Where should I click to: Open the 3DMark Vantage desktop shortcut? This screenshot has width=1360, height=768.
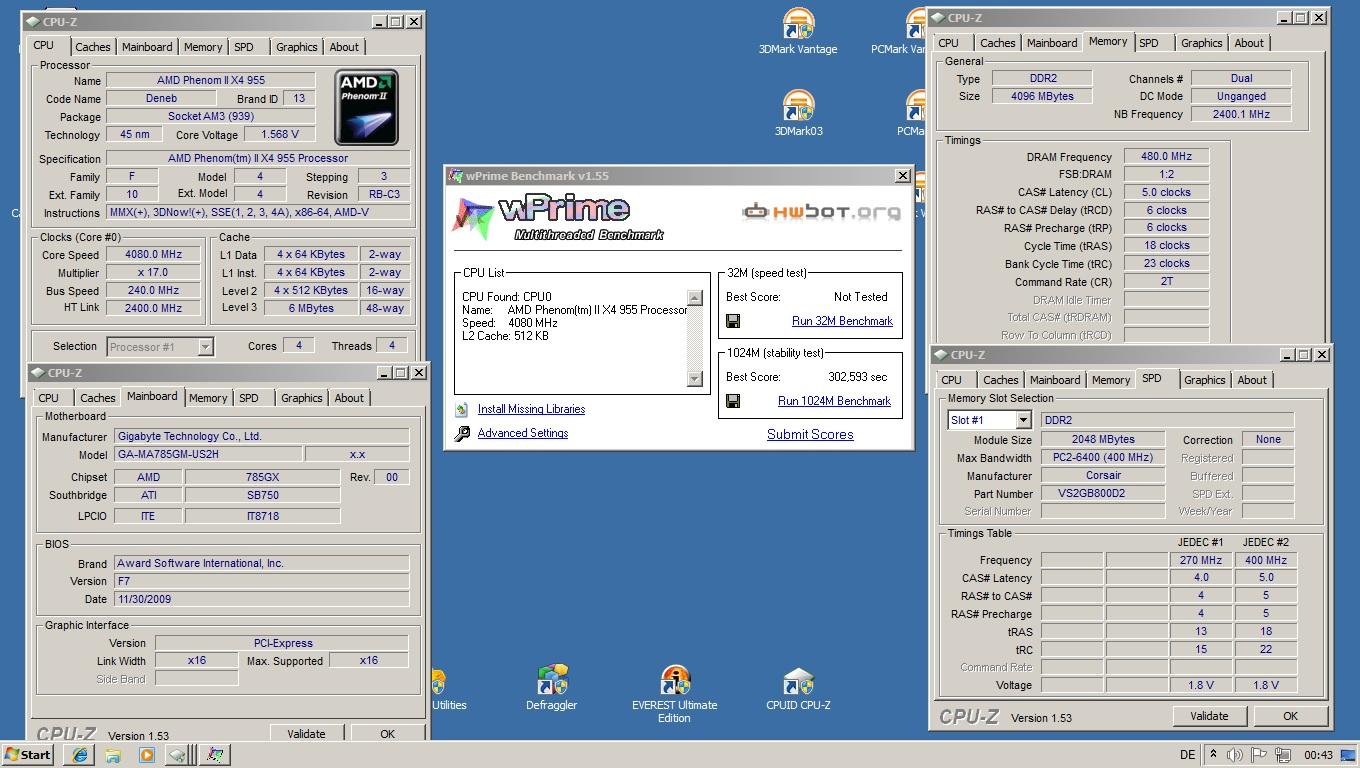[x=798, y=31]
